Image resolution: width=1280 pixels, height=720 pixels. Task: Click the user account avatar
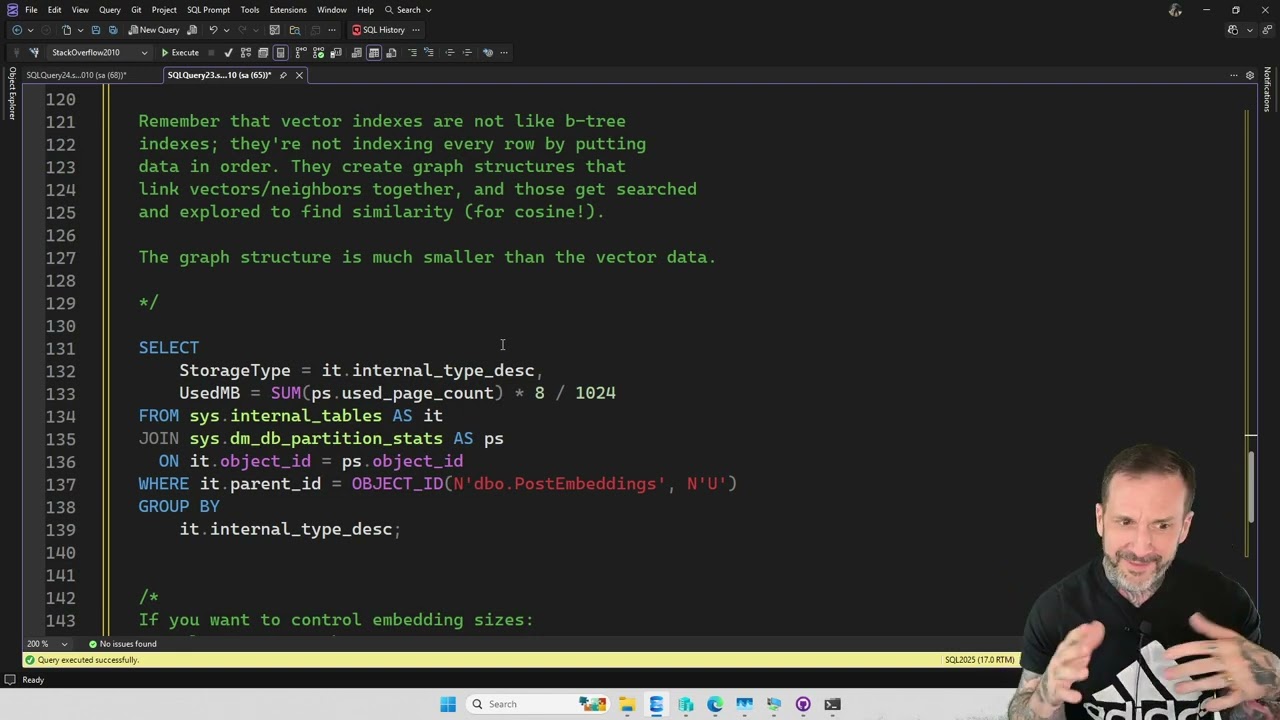(1175, 10)
